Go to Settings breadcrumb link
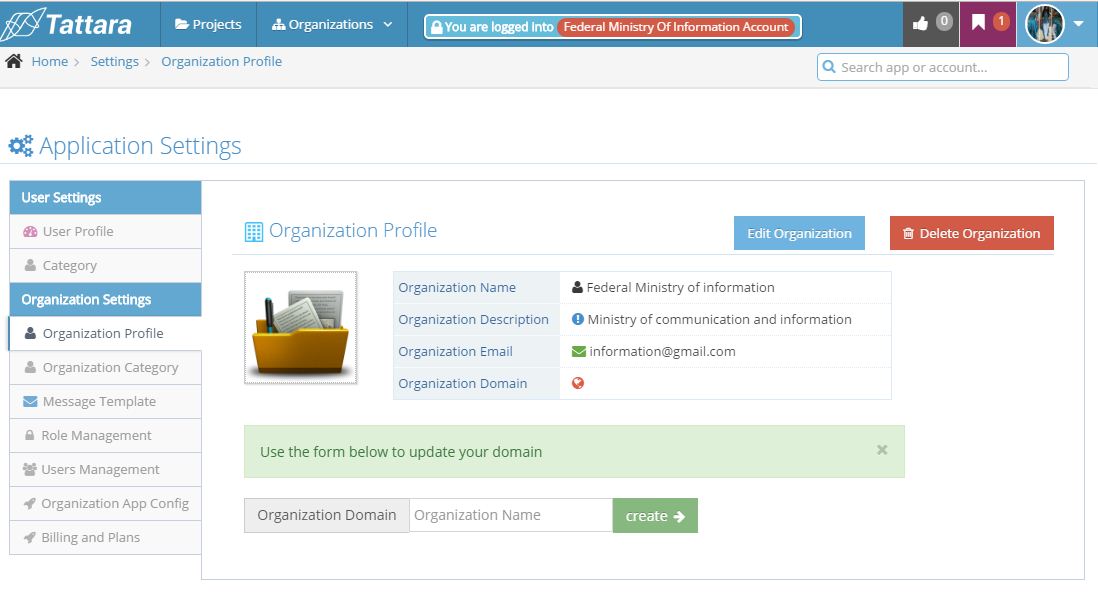This screenshot has height=612, width=1098. click(x=114, y=62)
